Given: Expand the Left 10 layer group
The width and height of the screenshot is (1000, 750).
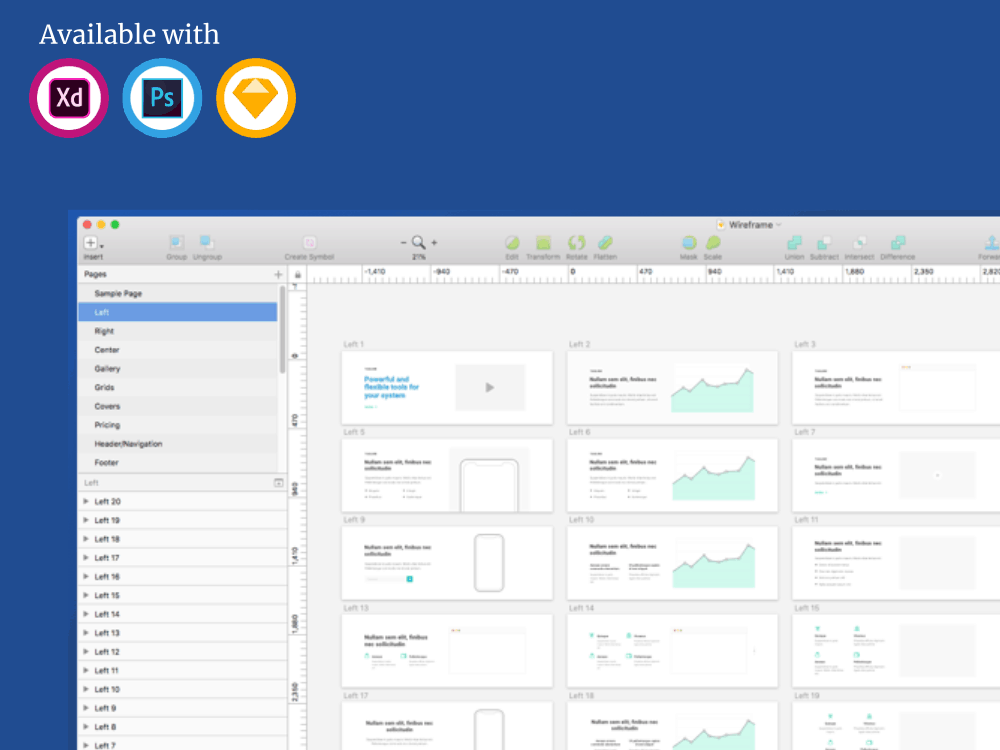Looking at the screenshot, I should [86, 689].
